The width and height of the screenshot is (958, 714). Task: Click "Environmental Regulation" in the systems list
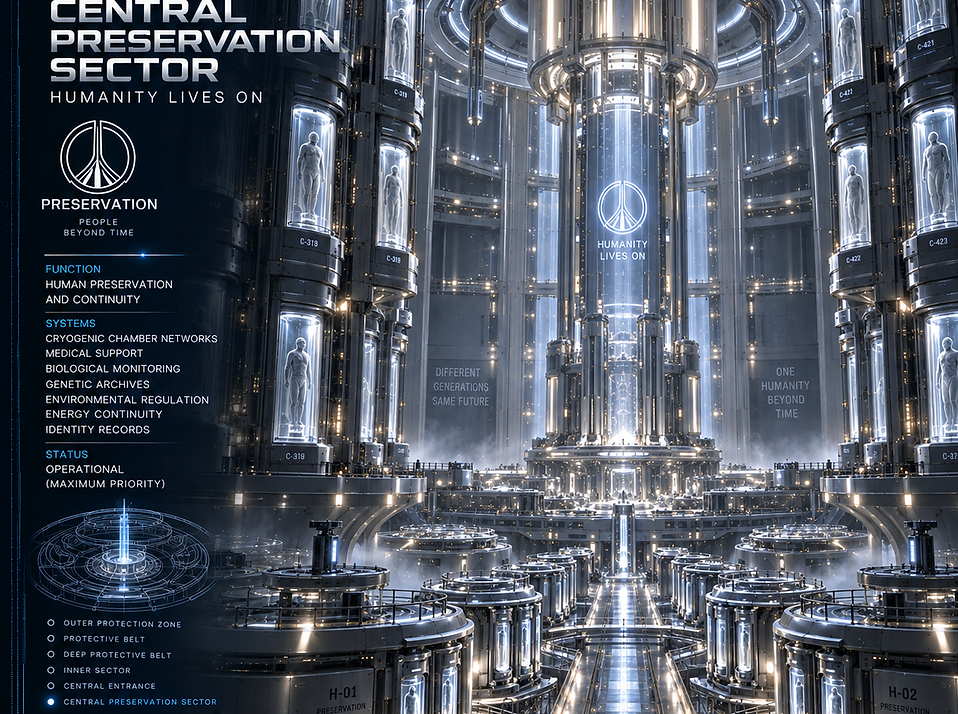127,399
